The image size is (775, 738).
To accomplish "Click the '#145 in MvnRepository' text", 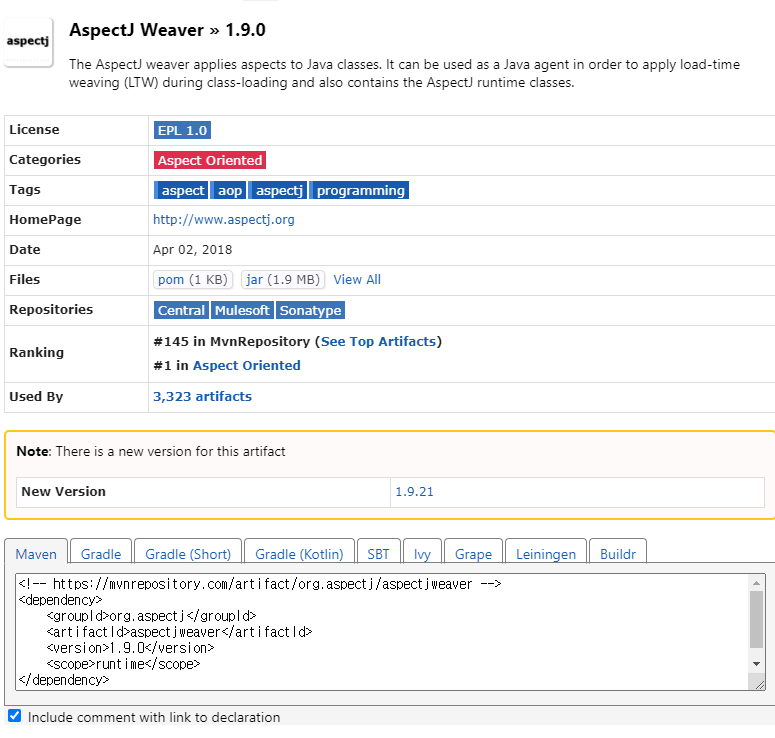I will 231,342.
